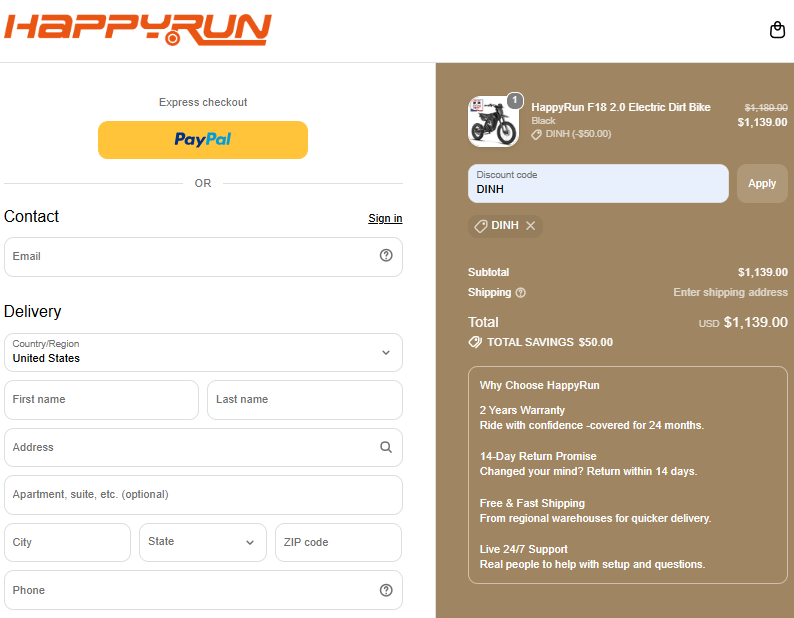Click the Discount code field
Screen dimensions: 794x618
click(x=598, y=183)
